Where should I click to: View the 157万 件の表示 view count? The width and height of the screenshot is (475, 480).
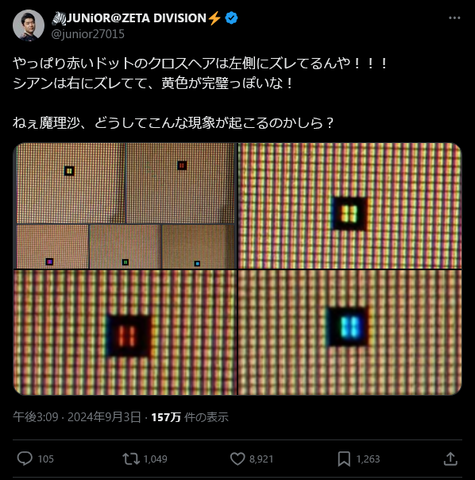click(190, 417)
